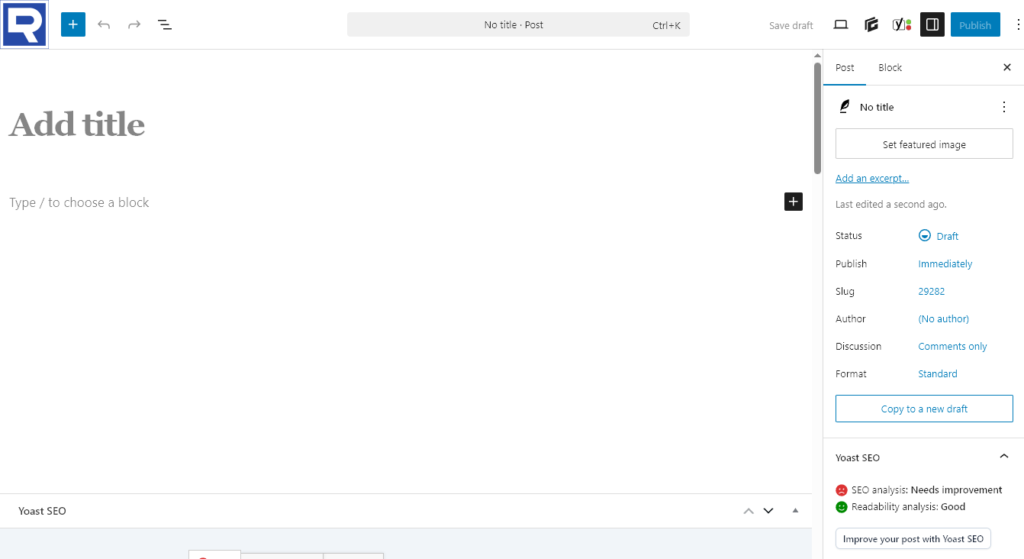Click SEO analysis Needs improvement
This screenshot has width=1024, height=559.
(x=919, y=490)
